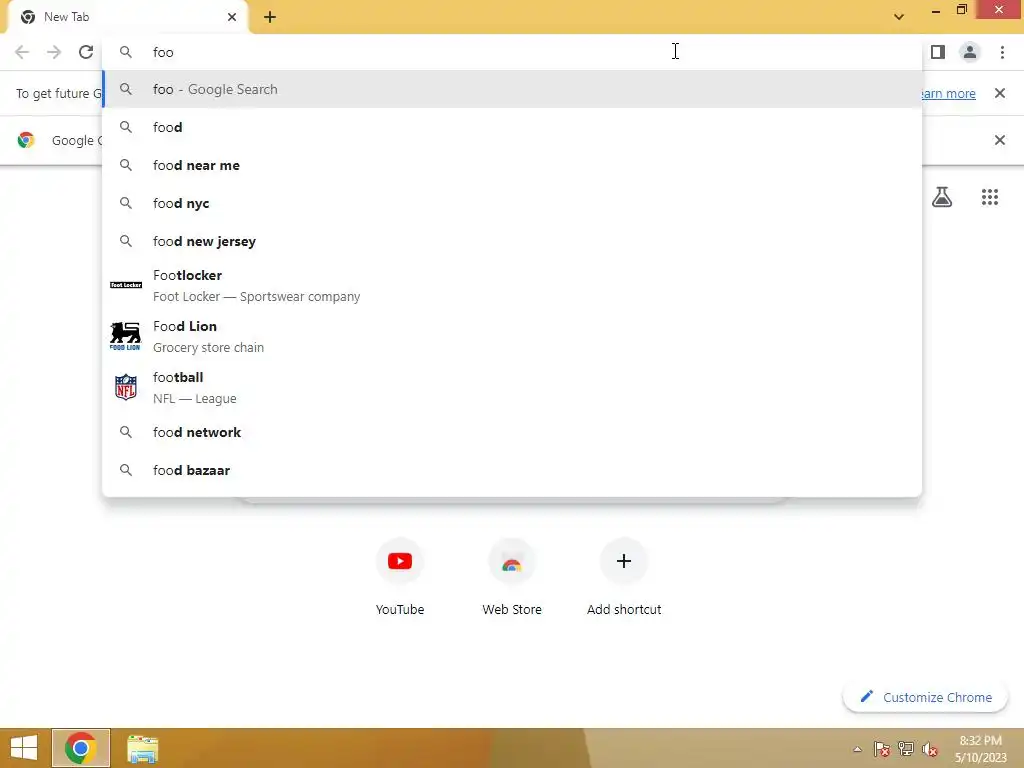1024x768 pixels.
Task: Open a new tab with plus button
Action: pos(270,17)
